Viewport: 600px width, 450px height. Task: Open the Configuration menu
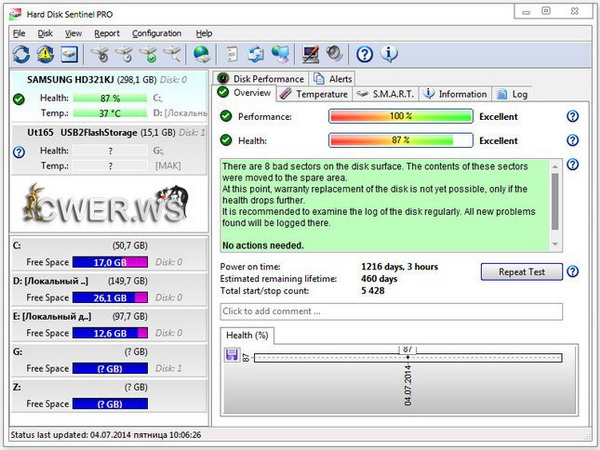pyautogui.click(x=157, y=33)
